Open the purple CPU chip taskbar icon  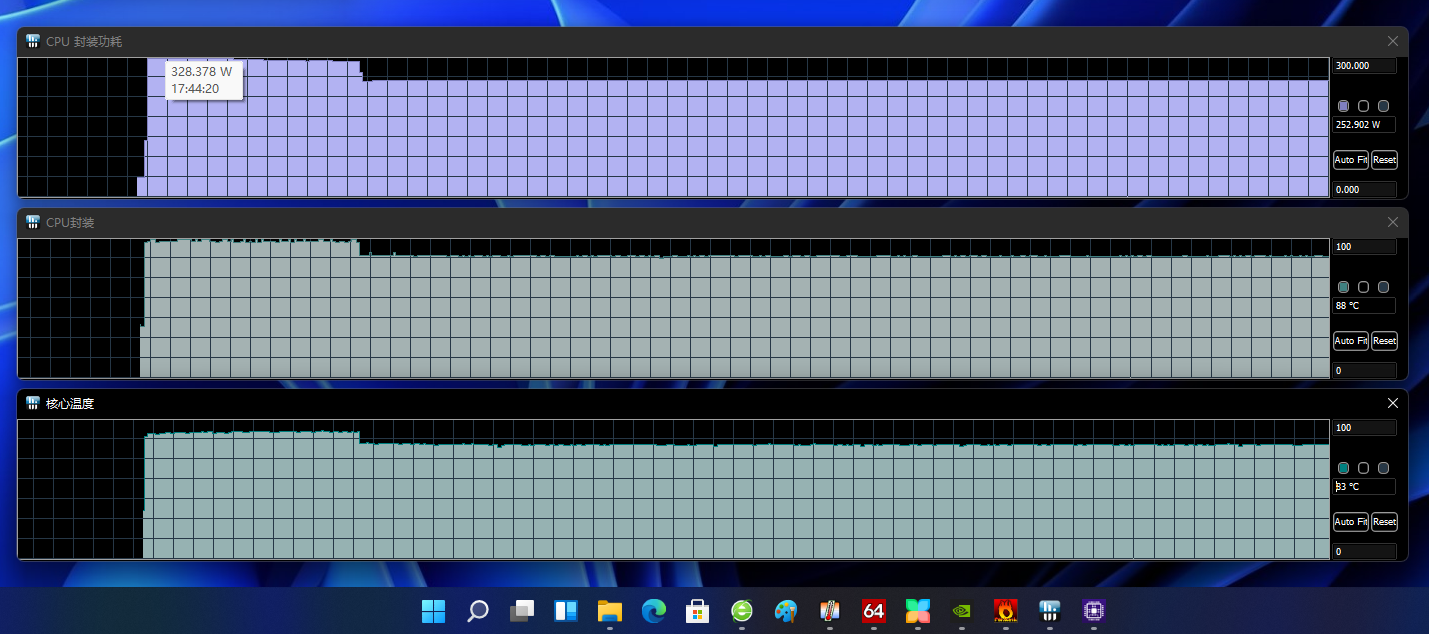[x=1093, y=610]
